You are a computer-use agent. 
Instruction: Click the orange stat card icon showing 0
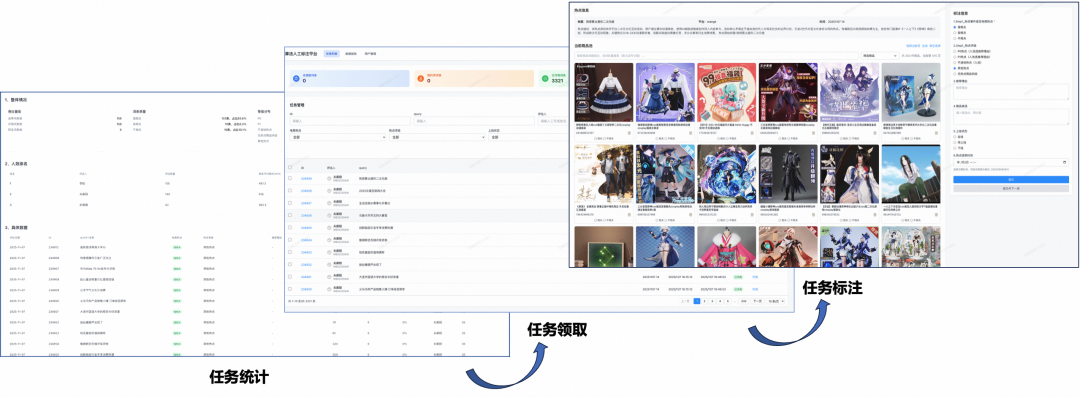click(x=420, y=79)
